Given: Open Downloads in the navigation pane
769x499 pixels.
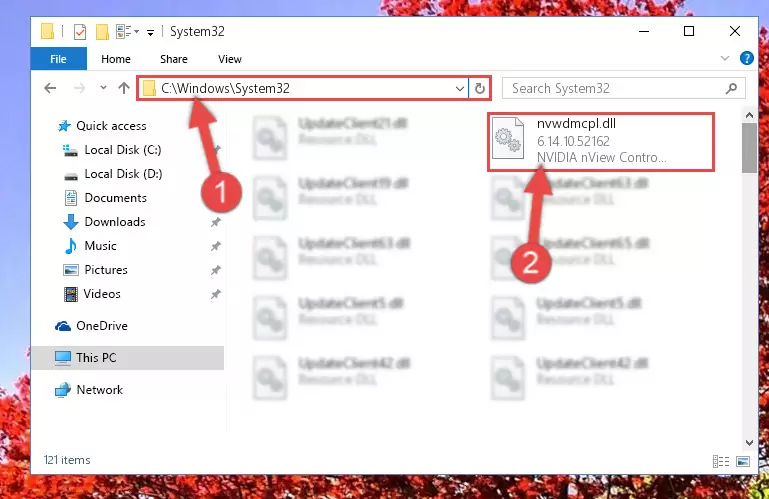Looking at the screenshot, I should pyautogui.click(x=104, y=222).
